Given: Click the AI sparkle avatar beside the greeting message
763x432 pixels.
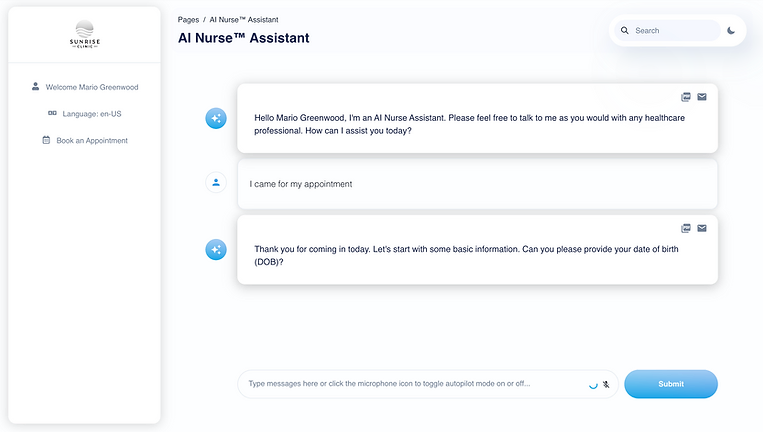Looking at the screenshot, I should (216, 118).
